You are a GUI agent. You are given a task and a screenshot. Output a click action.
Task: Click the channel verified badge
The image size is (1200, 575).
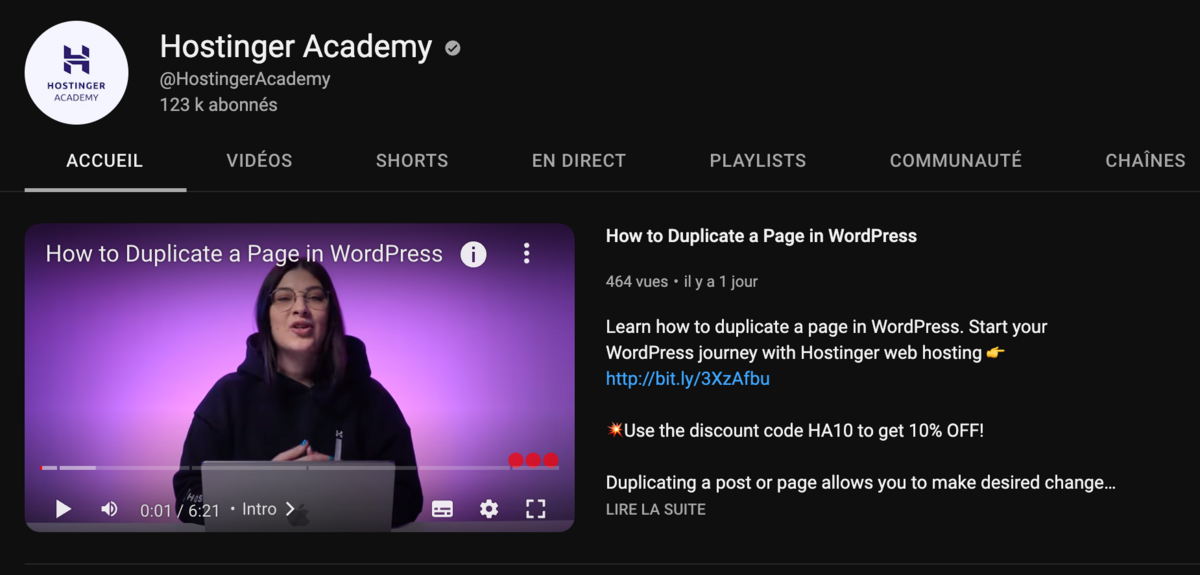click(453, 47)
